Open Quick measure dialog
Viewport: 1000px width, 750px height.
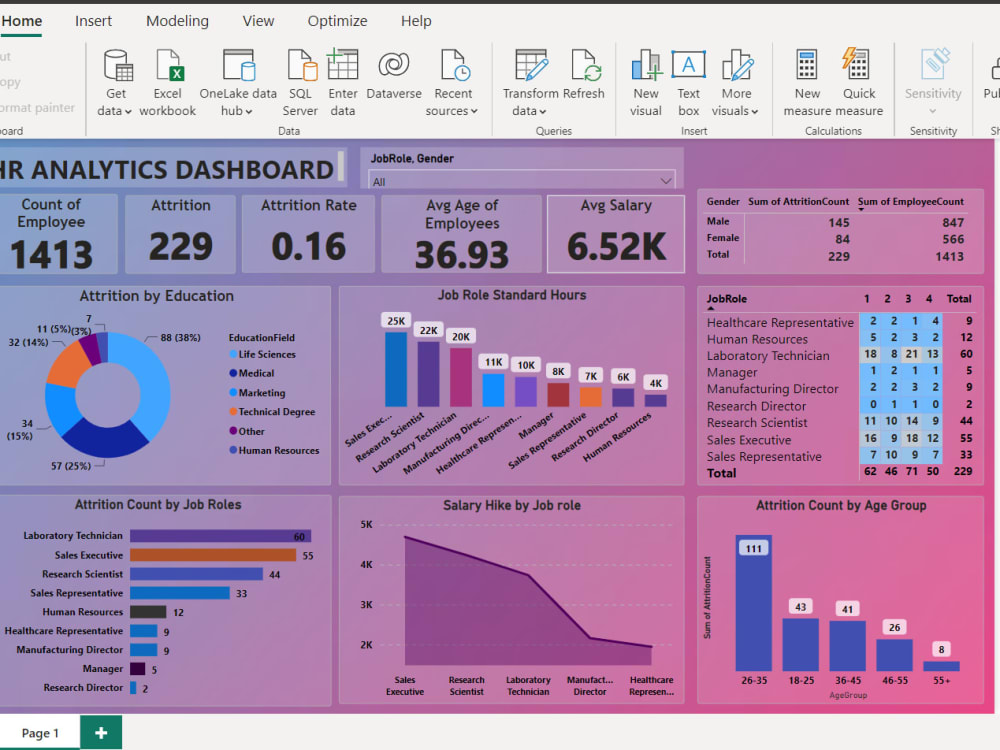857,80
